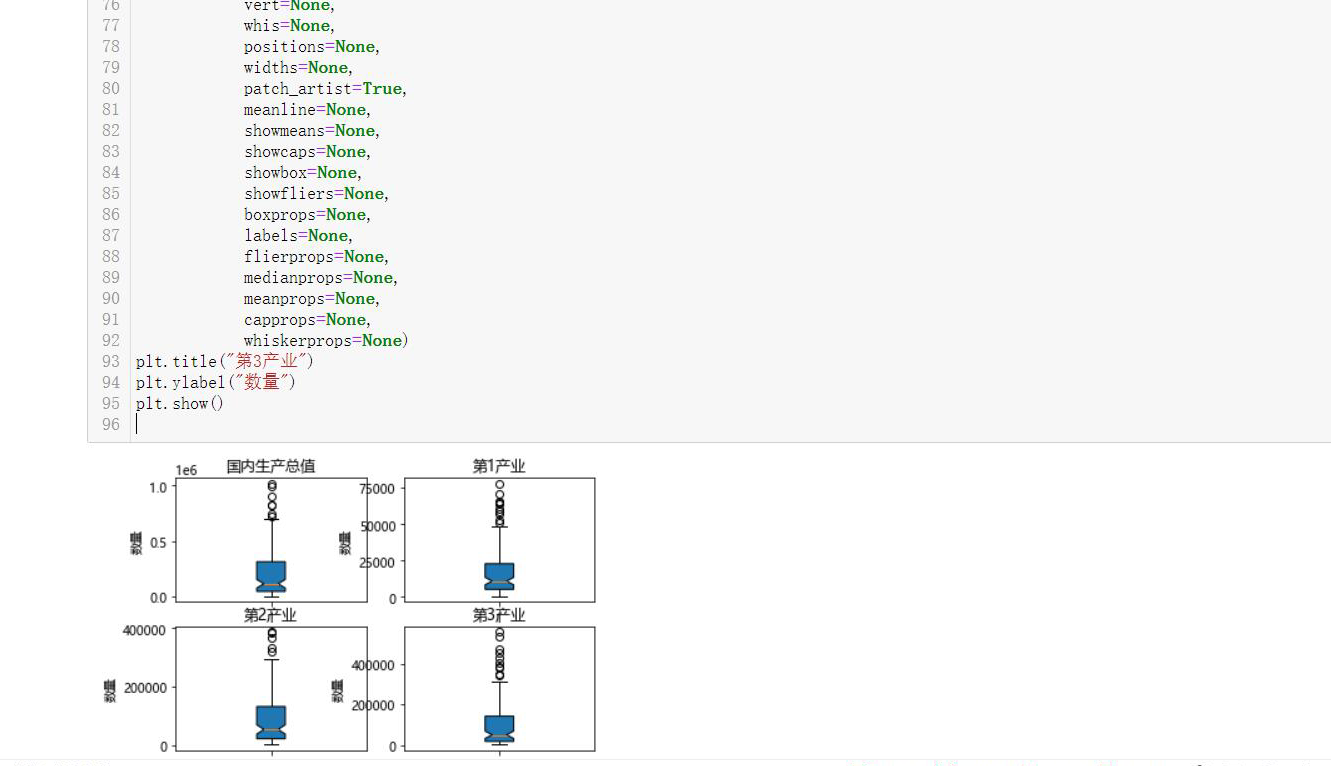
Task: Click line number 93 in gutter
Action: click(110, 362)
